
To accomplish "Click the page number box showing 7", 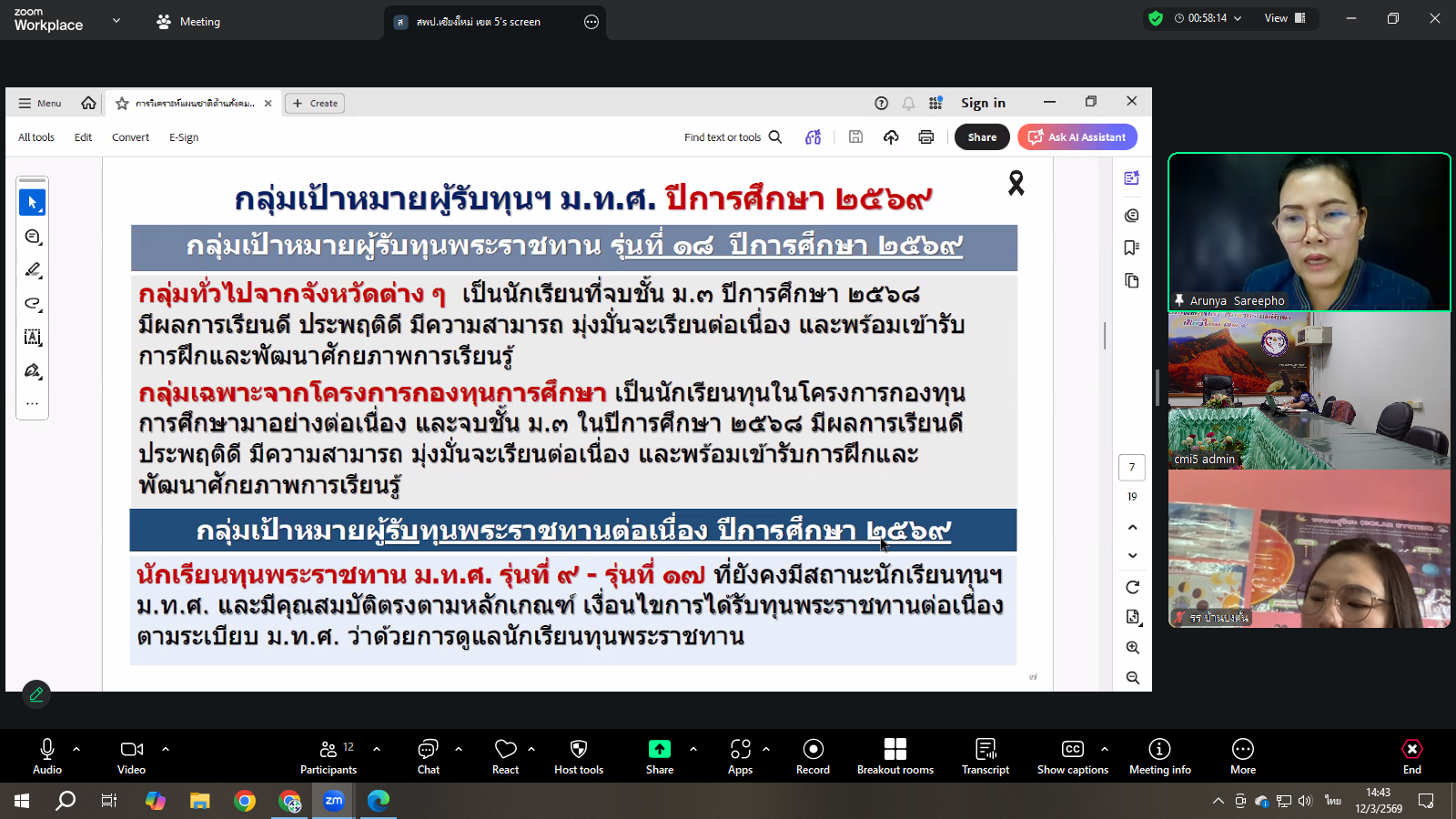I will [1131, 468].
